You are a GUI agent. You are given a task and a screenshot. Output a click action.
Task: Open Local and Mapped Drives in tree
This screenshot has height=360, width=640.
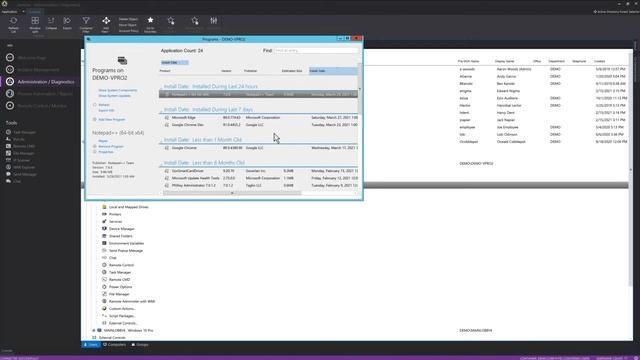tap(125, 207)
